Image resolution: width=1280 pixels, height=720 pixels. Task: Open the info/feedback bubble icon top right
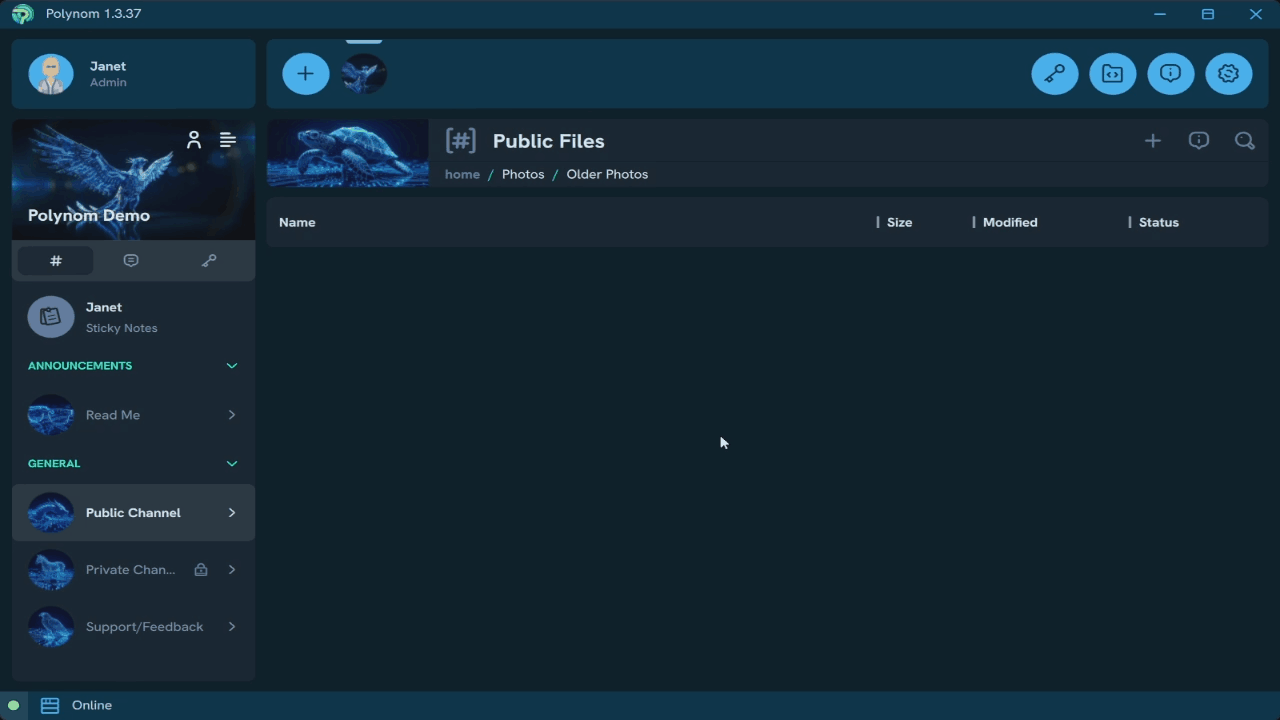[x=1171, y=73]
